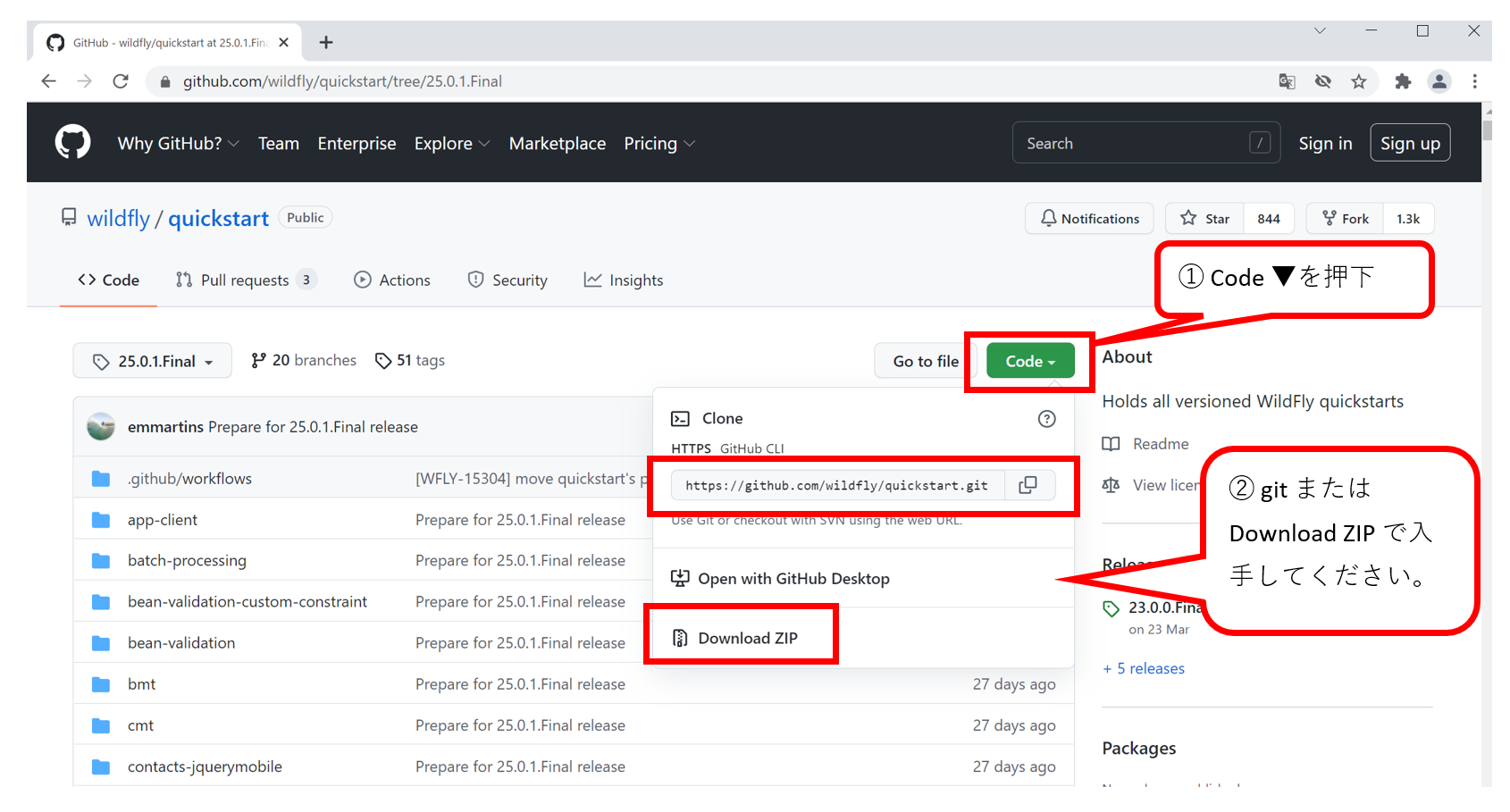Focus the GitHub Search field

pyautogui.click(x=1135, y=144)
